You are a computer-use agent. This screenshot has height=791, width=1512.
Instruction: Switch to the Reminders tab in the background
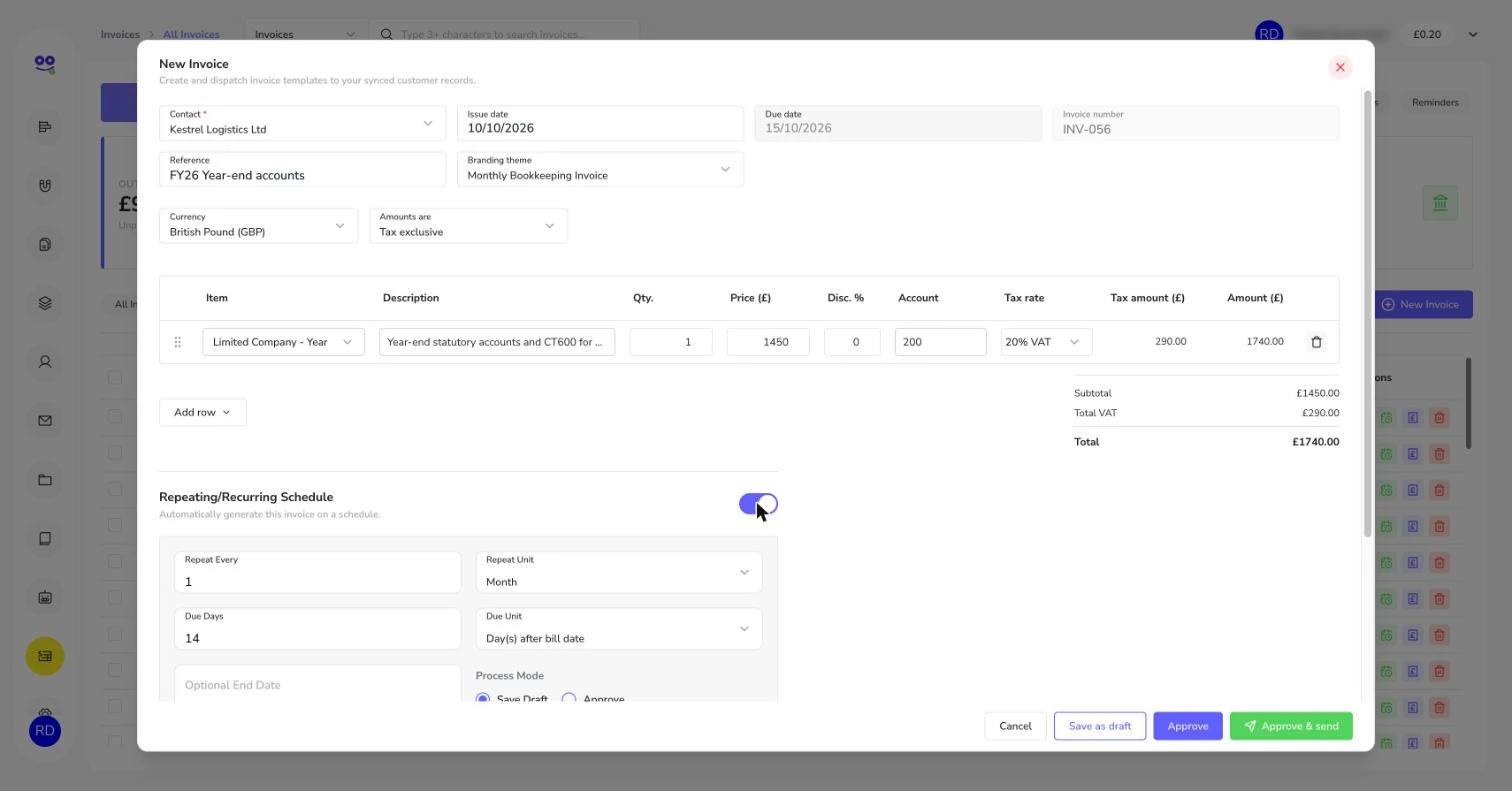1435,102
